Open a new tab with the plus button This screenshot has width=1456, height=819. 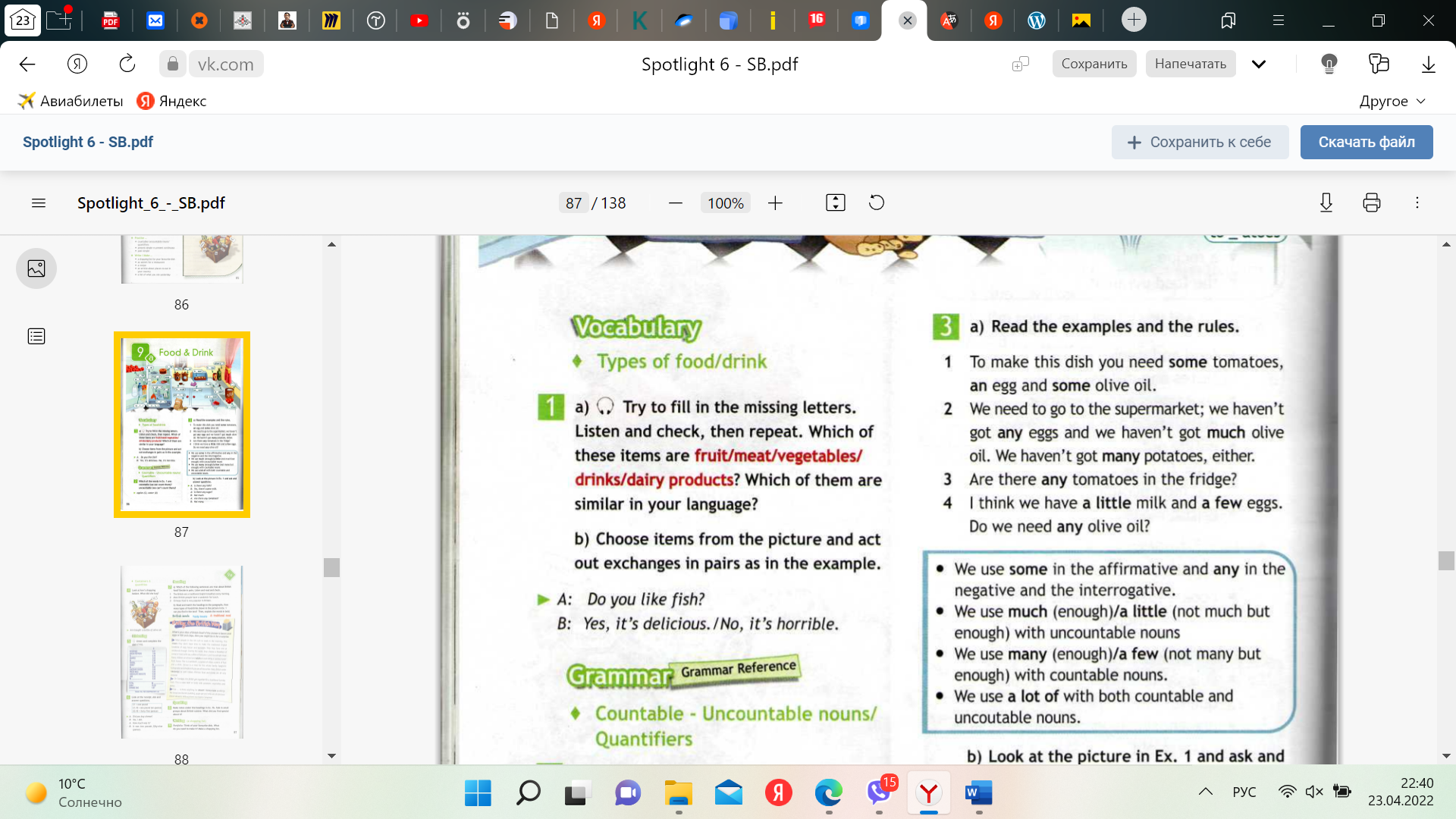point(1134,20)
